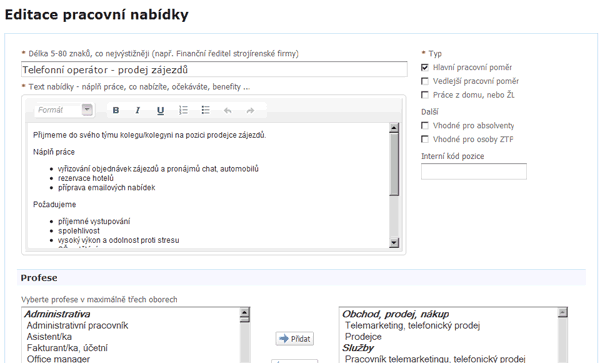The height and width of the screenshot is (363, 600).
Task: Insert bulleted list in editor
Action: (205, 111)
